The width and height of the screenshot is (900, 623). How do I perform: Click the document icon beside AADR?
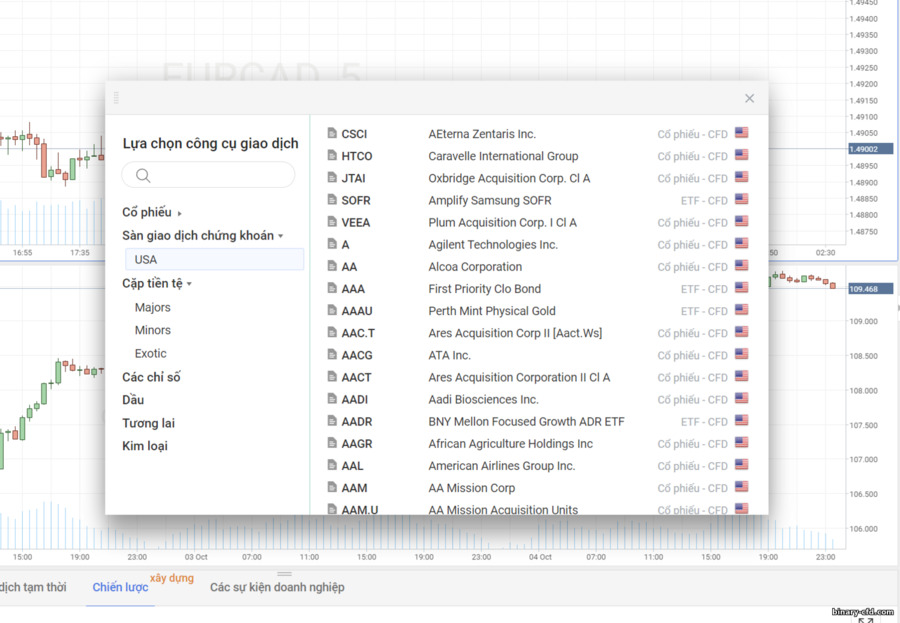point(332,421)
